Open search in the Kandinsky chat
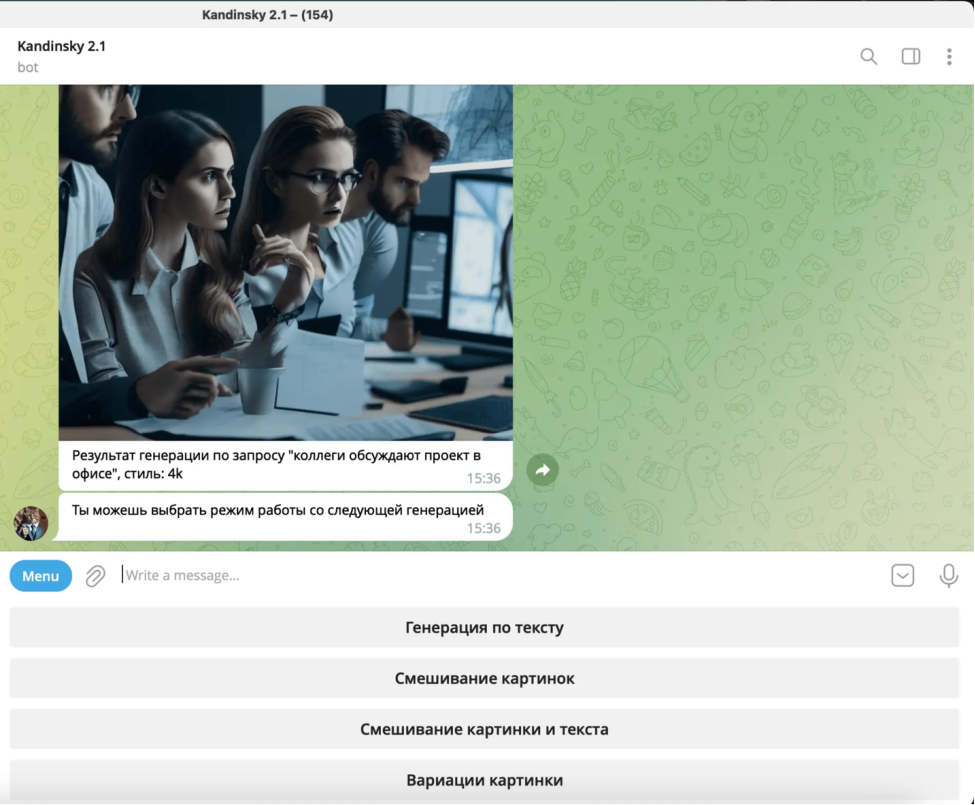 [868, 56]
